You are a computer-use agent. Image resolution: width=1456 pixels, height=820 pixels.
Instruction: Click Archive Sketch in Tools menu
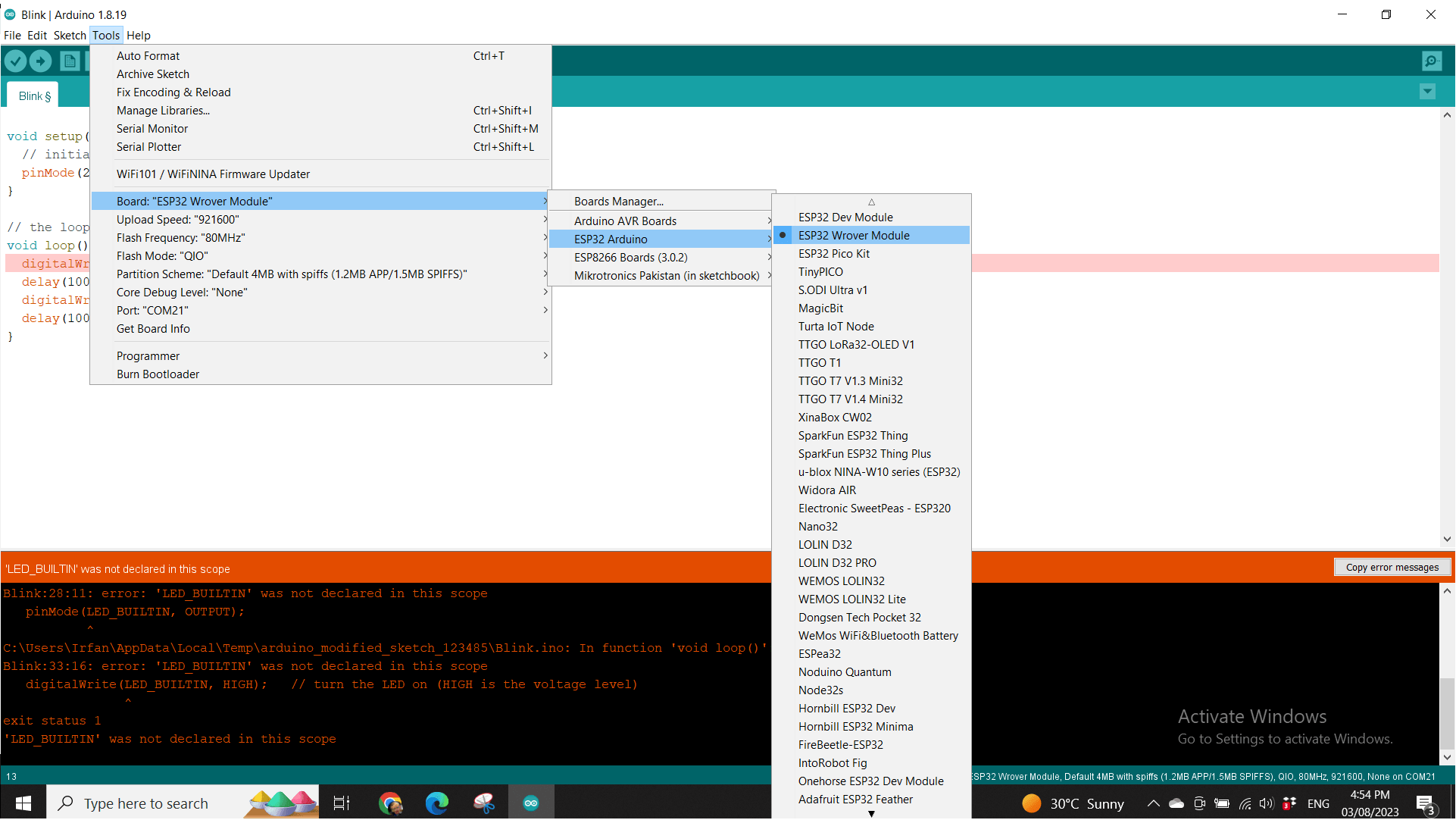(321, 74)
